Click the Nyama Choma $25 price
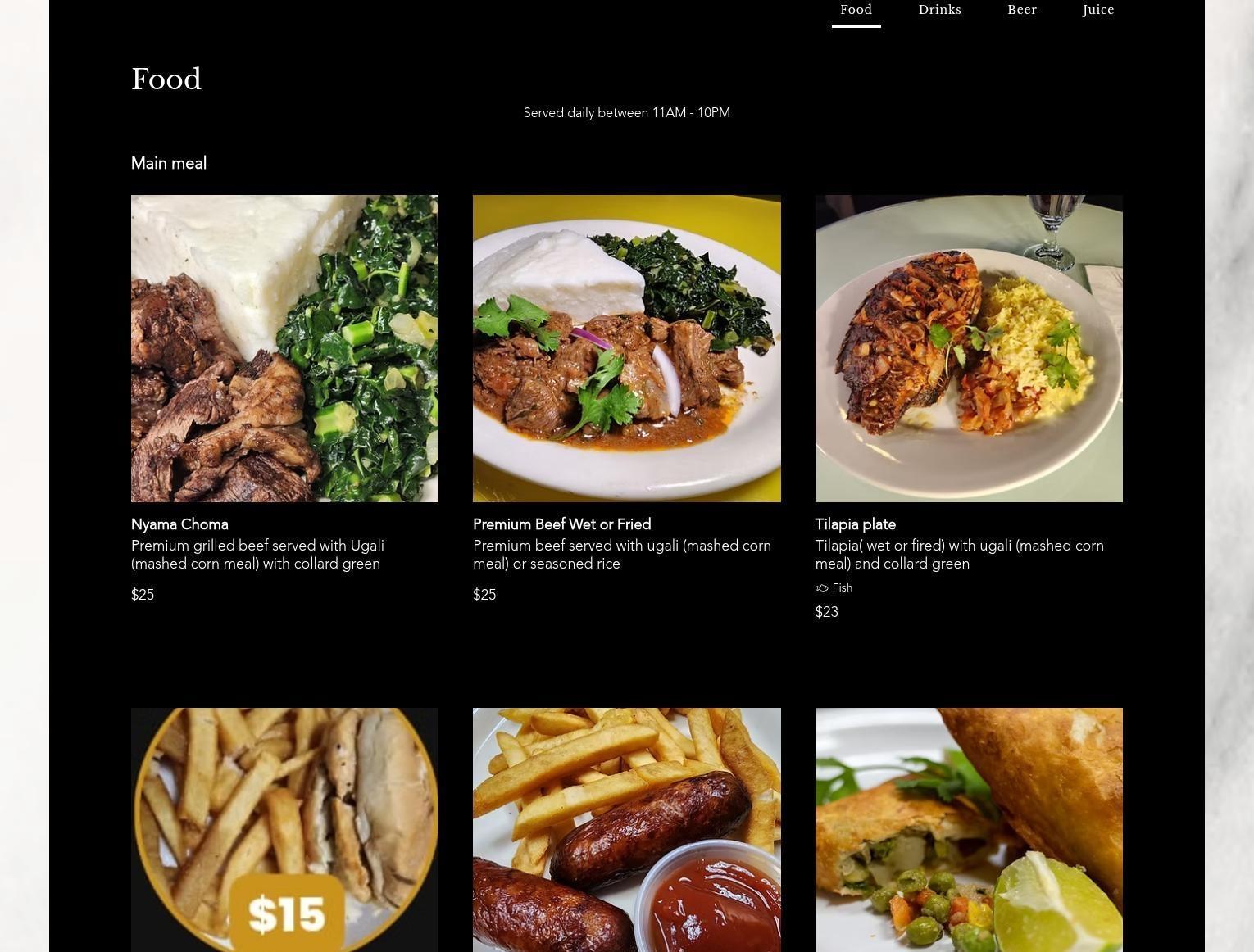 143,595
